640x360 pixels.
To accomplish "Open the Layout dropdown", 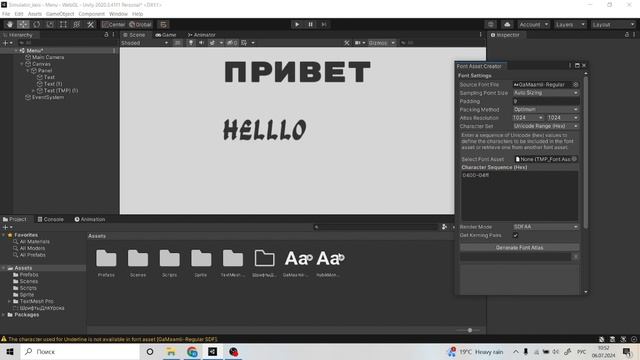I will click(x=613, y=24).
